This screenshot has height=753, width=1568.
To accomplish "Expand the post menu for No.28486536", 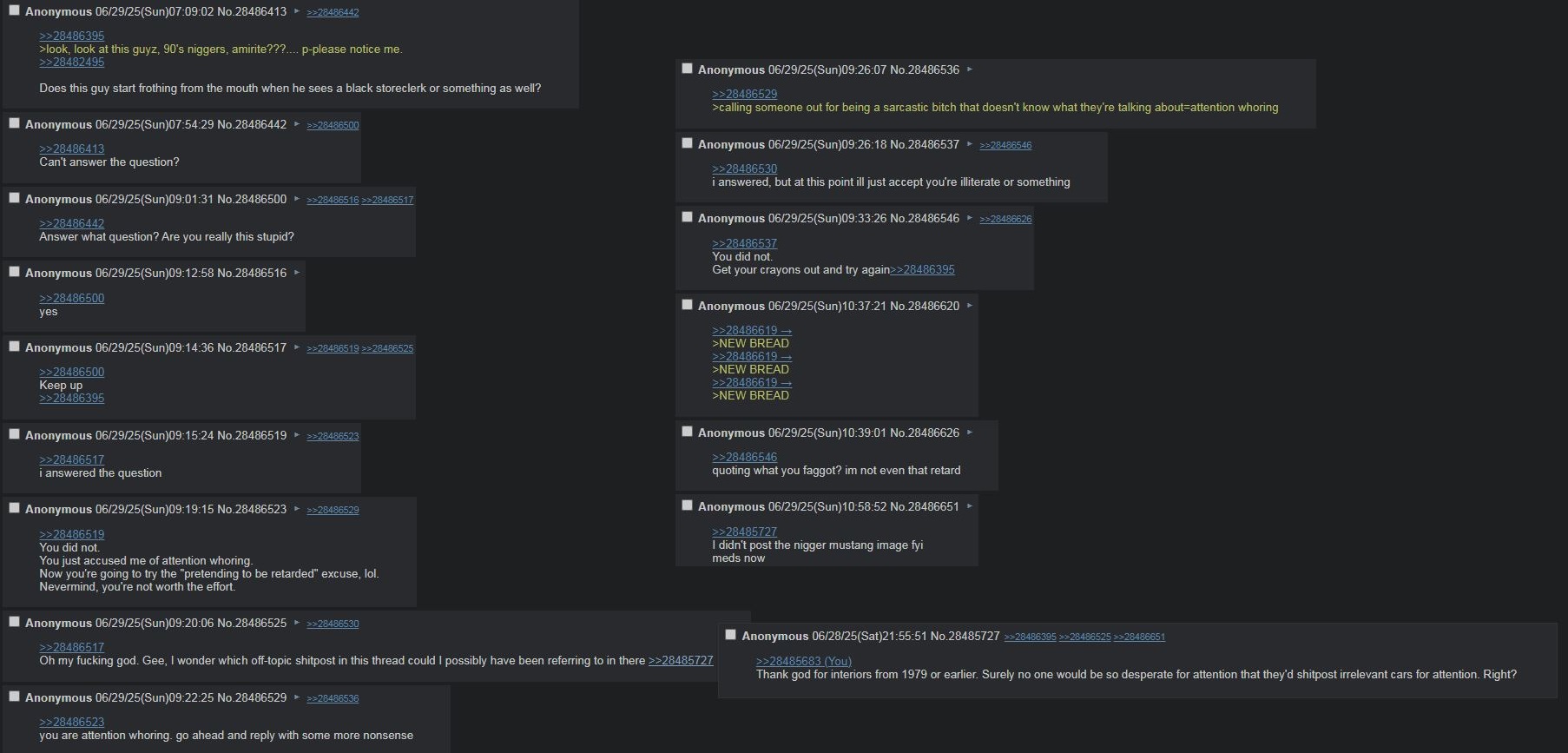I will coord(970,69).
